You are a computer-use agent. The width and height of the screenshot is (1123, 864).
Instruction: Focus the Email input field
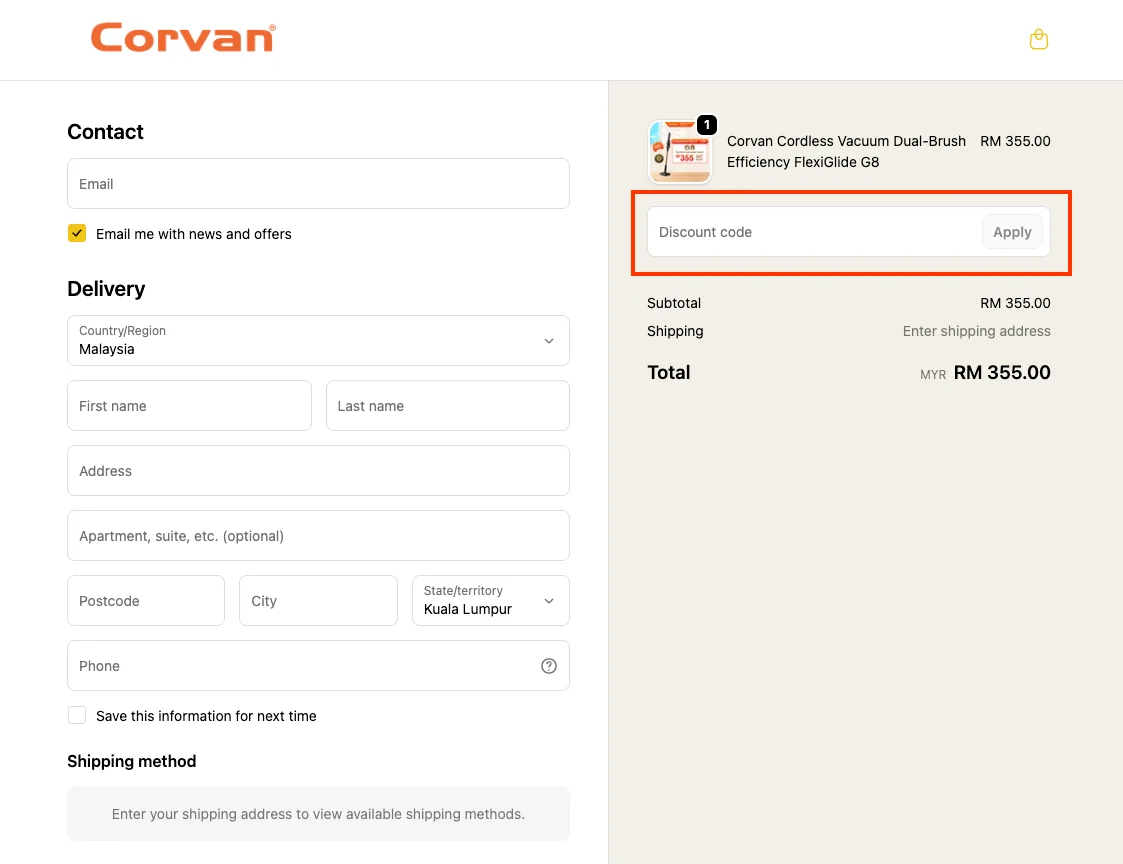click(x=318, y=183)
